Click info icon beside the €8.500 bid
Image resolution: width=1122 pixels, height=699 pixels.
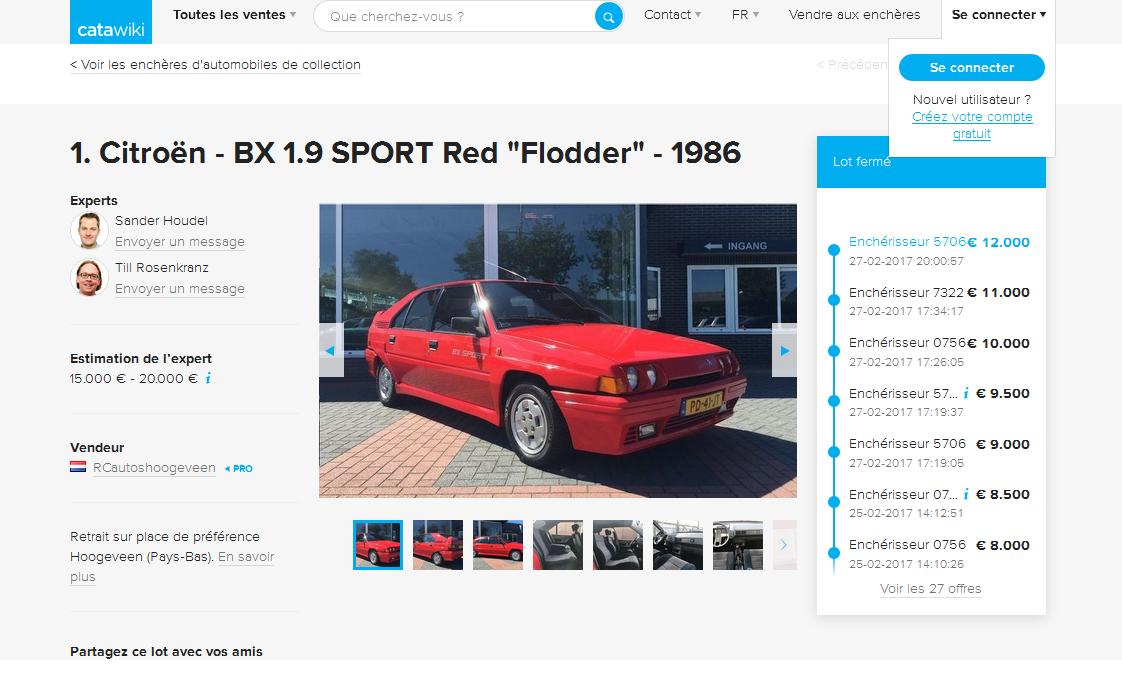(966, 494)
